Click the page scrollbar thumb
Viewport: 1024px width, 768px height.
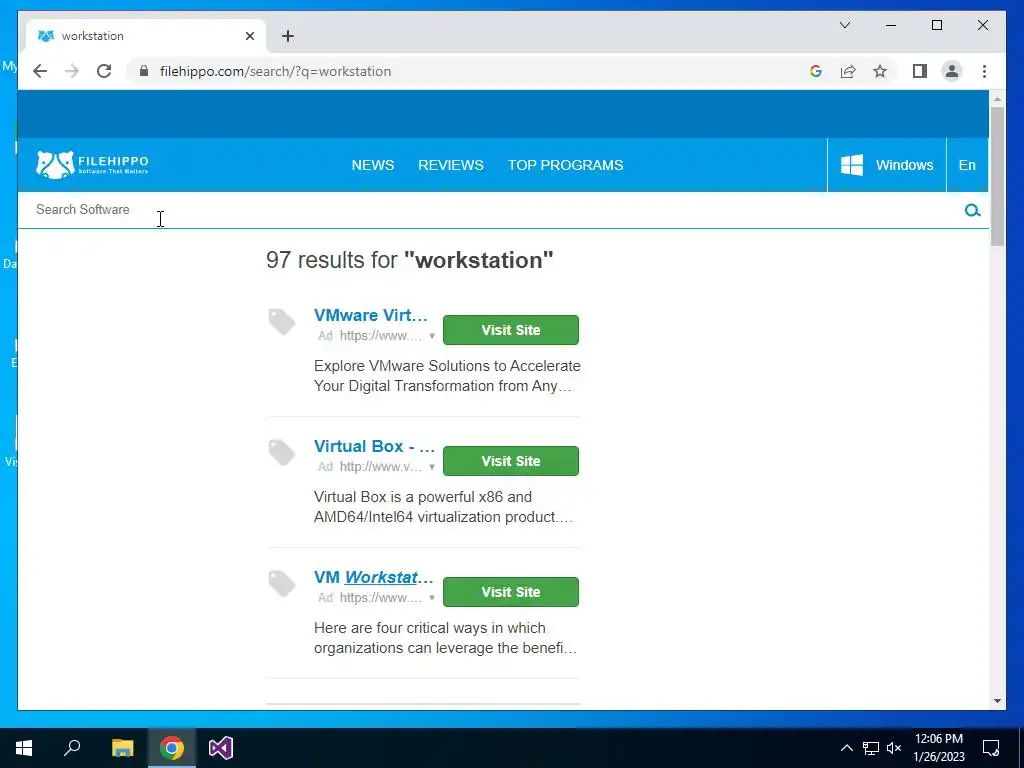(x=997, y=176)
